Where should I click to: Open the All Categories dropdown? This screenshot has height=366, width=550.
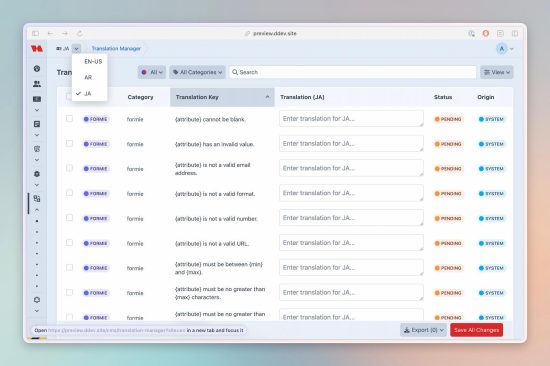(x=197, y=72)
